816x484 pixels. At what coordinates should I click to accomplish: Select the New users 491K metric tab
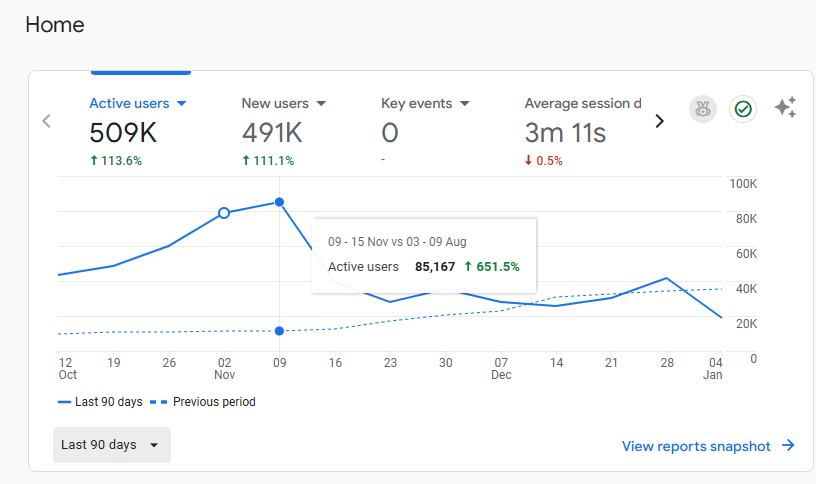click(x=284, y=132)
